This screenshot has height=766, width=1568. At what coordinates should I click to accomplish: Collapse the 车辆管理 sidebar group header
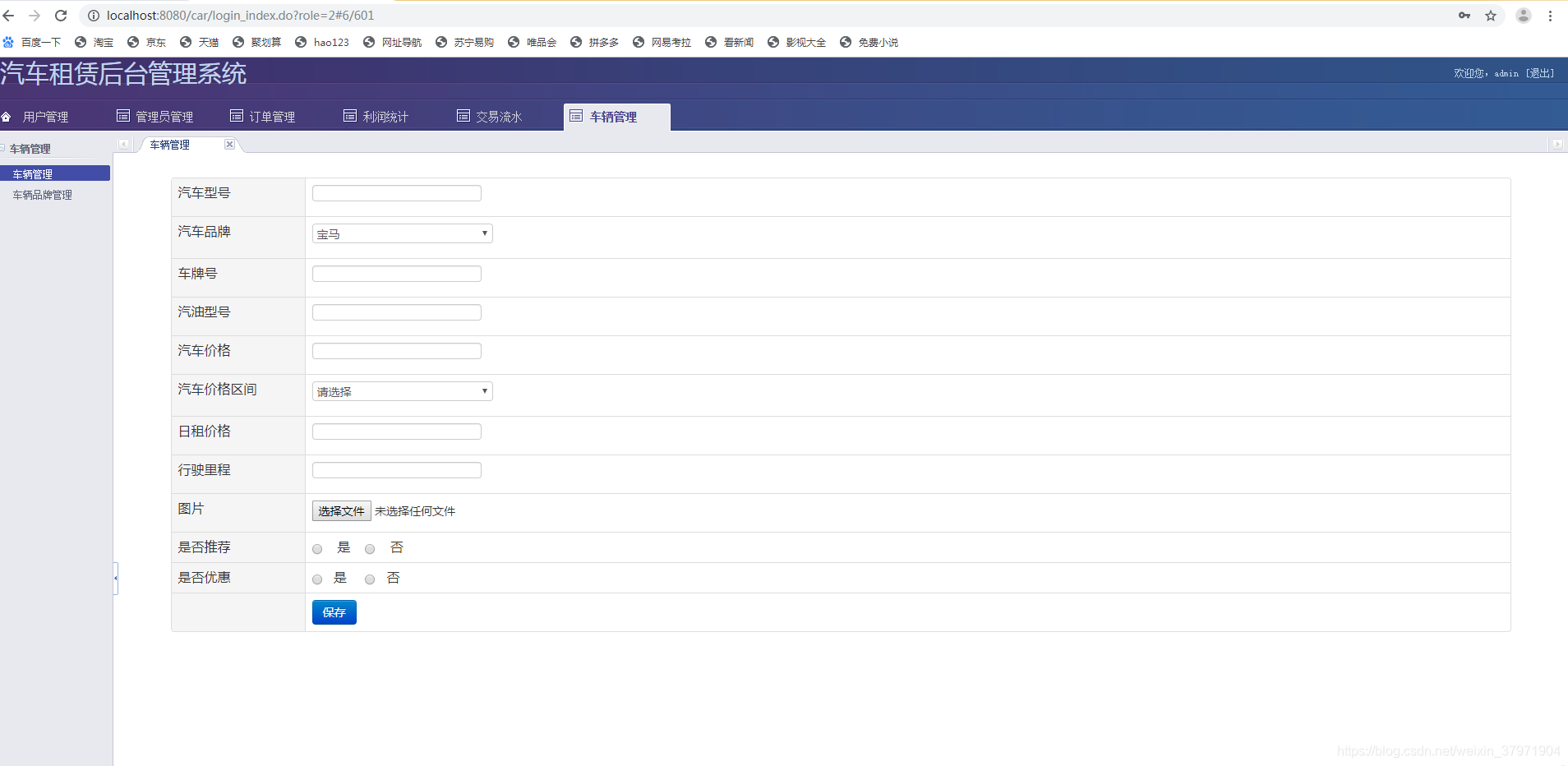[x=30, y=149]
